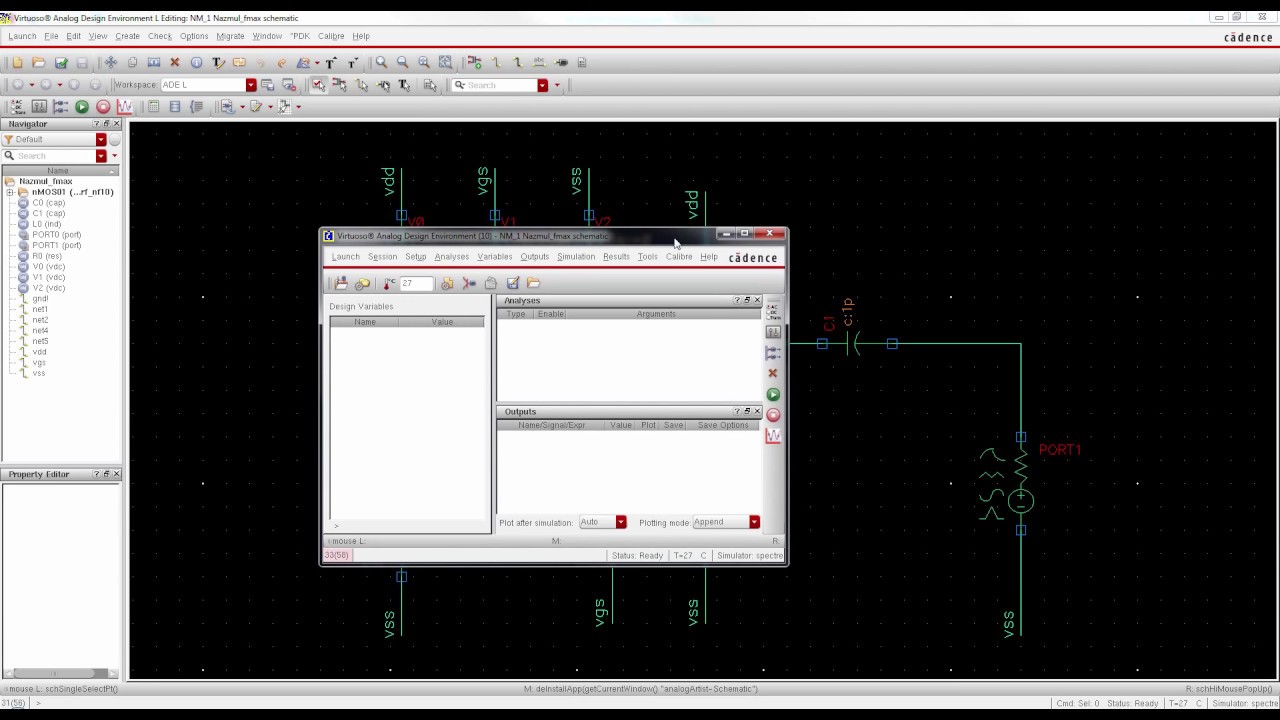Select the PORT1 symbol in schematic
Viewport: 1280px width, 720px height.
pyautogui.click(x=1020, y=484)
